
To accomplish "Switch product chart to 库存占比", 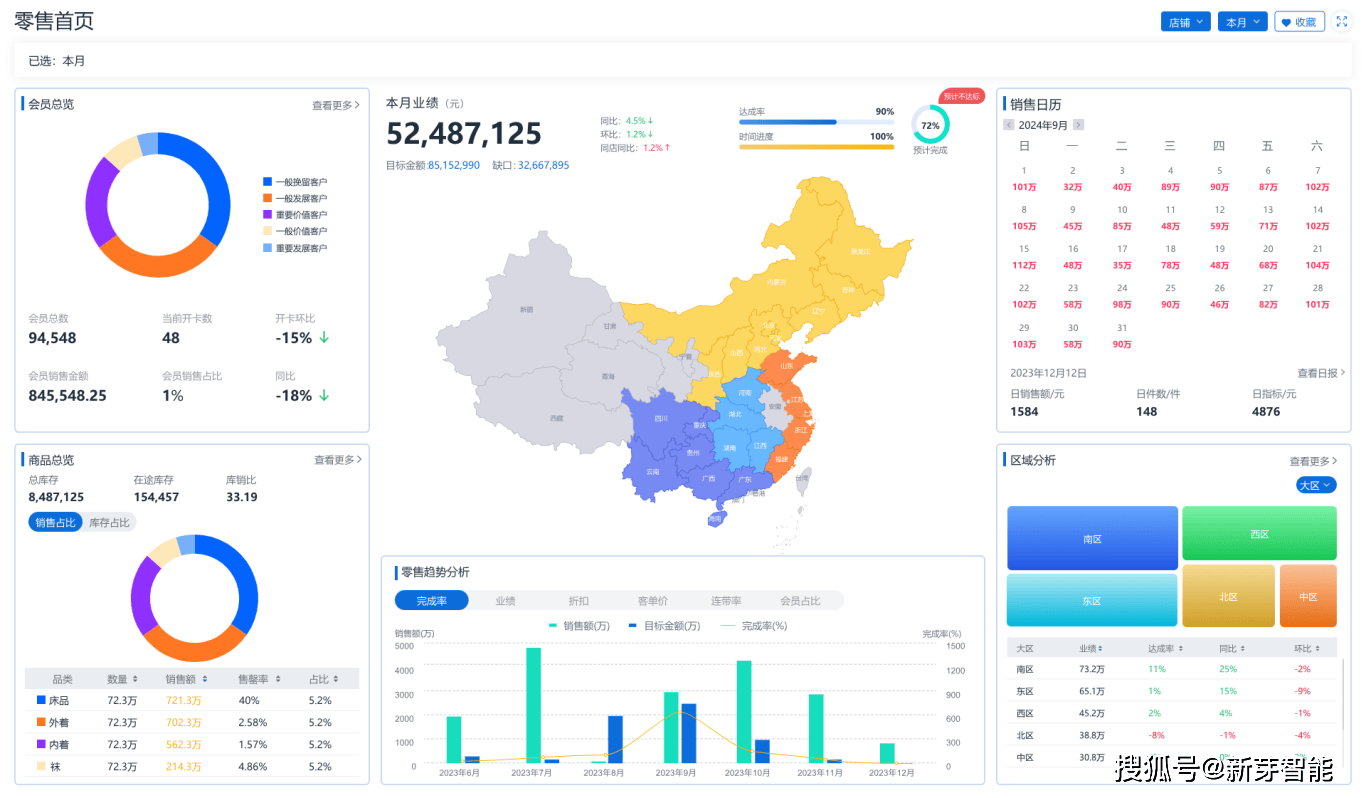I will [x=109, y=522].
